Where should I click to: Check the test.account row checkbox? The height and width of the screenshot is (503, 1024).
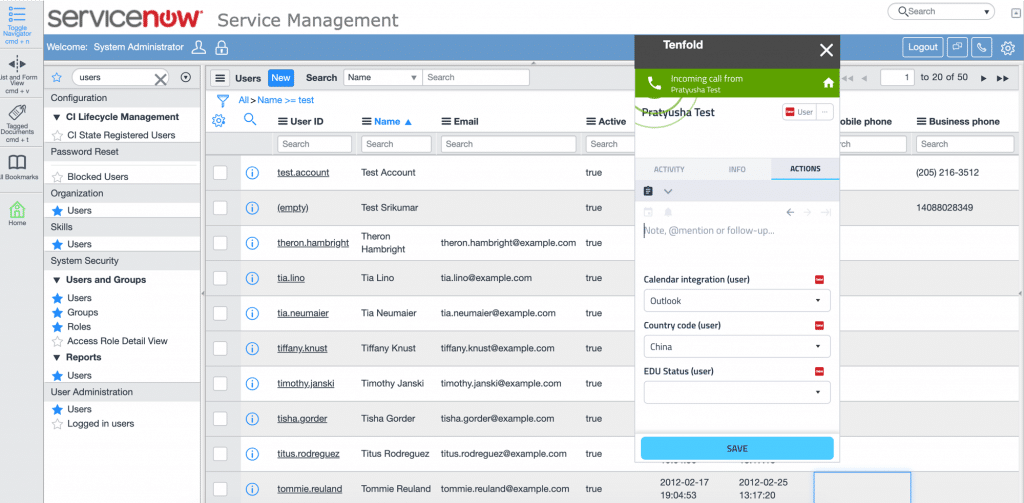[220, 172]
